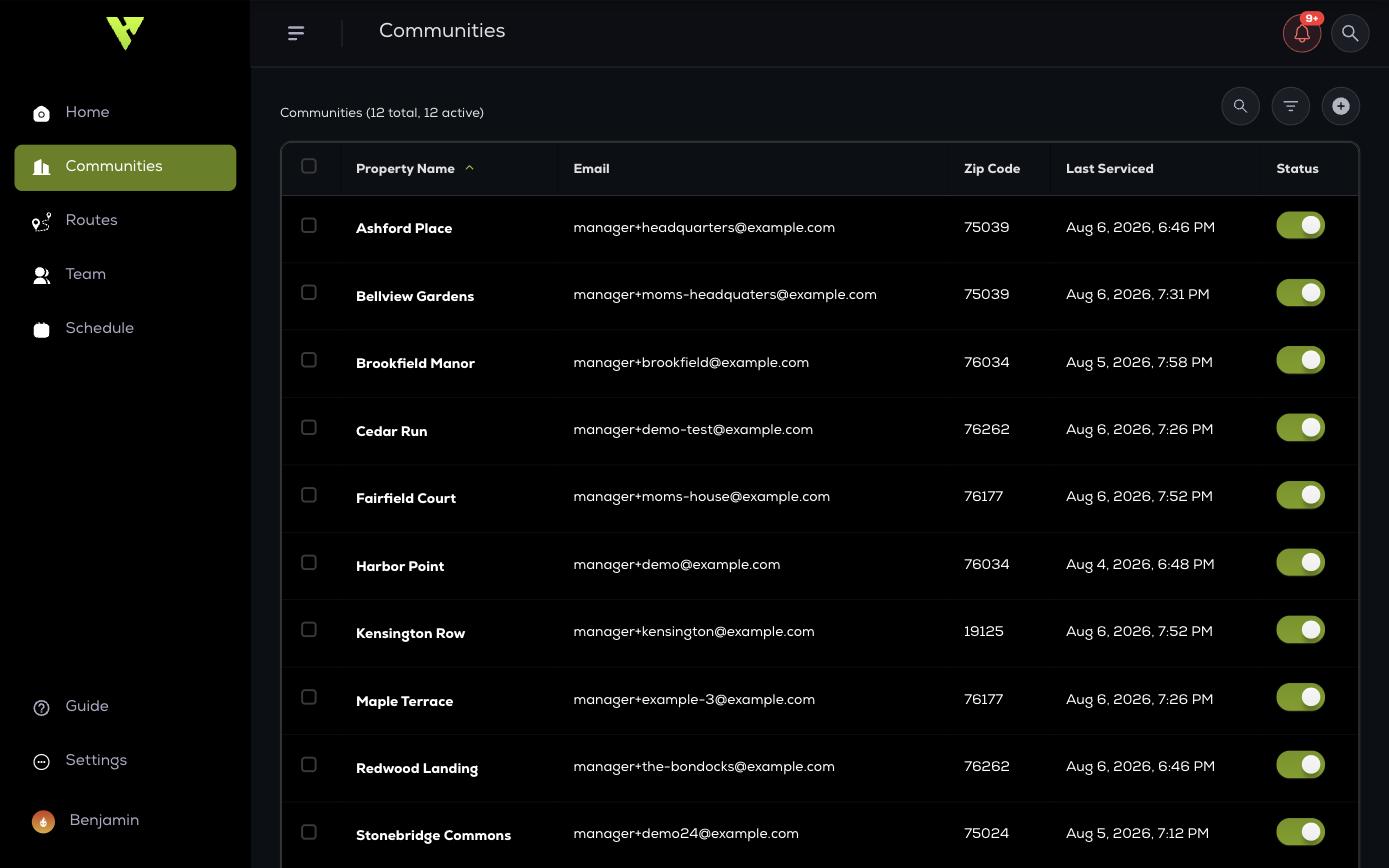This screenshot has width=1389, height=868.
Task: Sort by Property Name ascending arrow
Action: click(469, 168)
